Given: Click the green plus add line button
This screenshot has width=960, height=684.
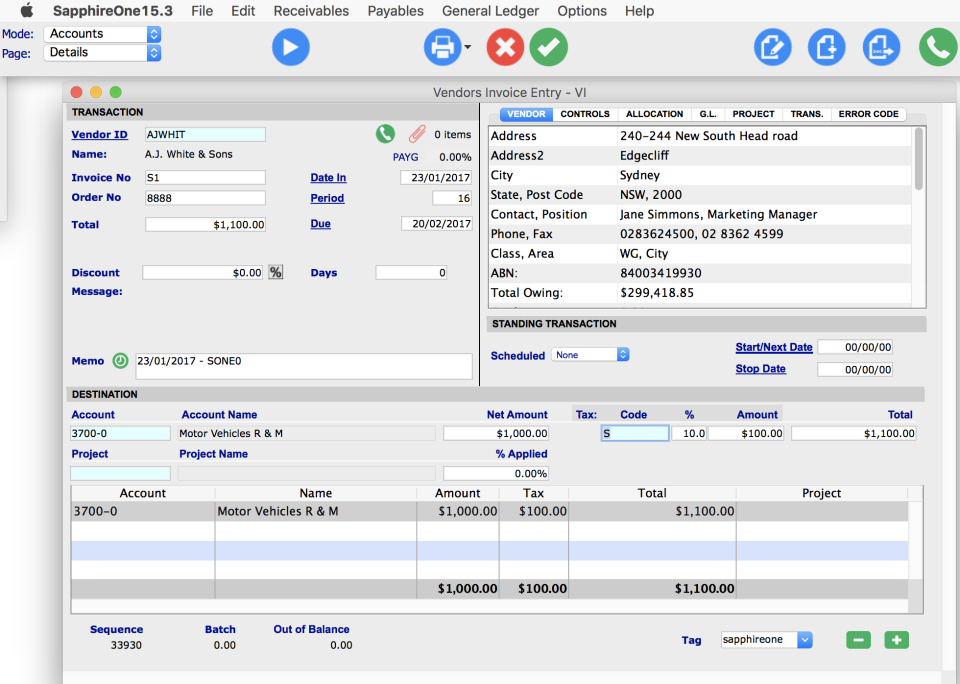Looking at the screenshot, I should (x=896, y=640).
